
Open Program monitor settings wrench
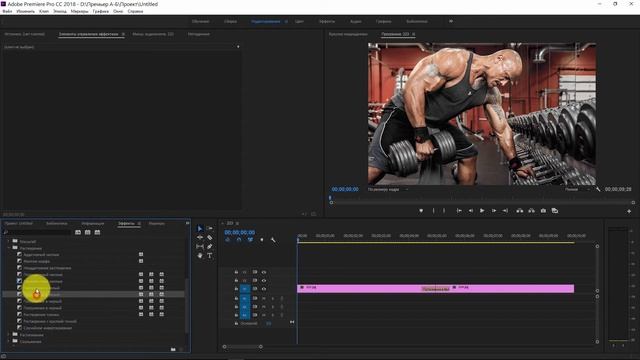(598, 189)
